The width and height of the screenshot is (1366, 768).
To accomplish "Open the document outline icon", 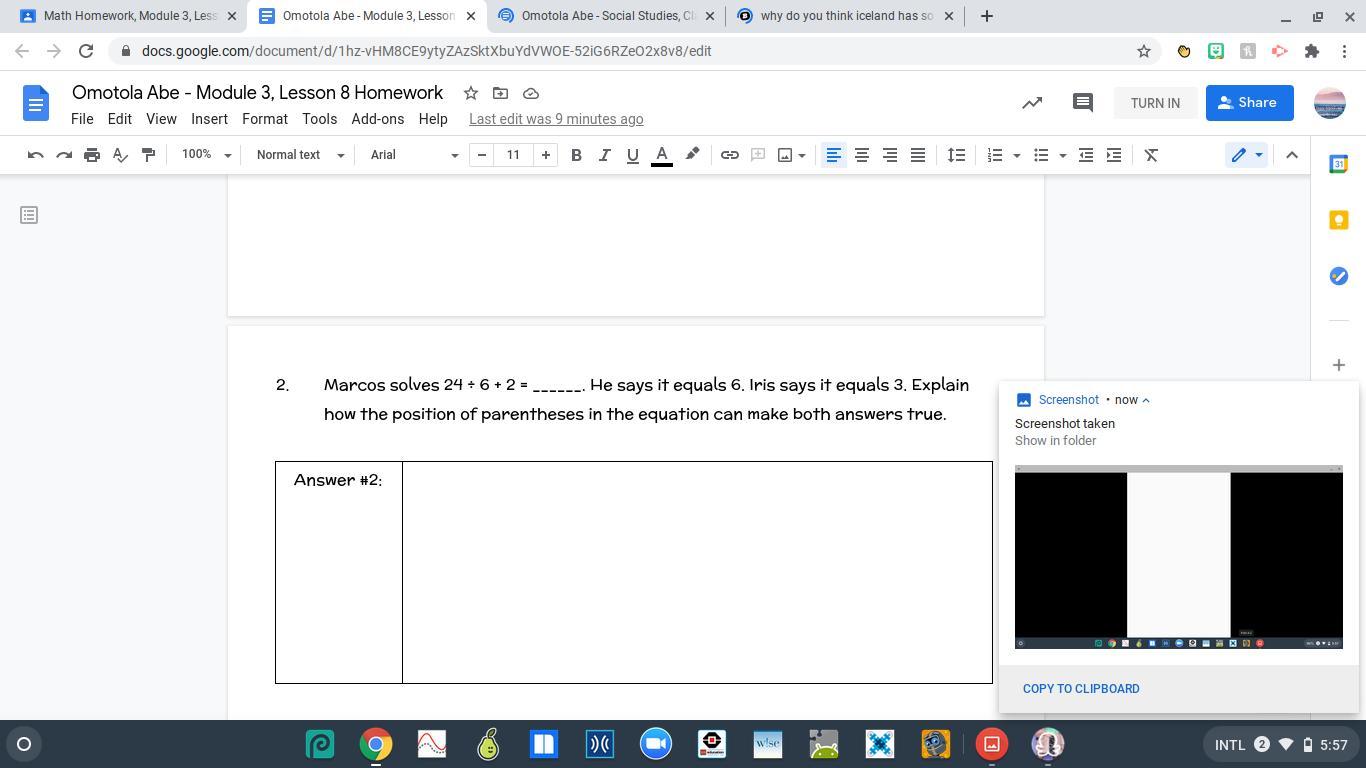I will pyautogui.click(x=29, y=215).
